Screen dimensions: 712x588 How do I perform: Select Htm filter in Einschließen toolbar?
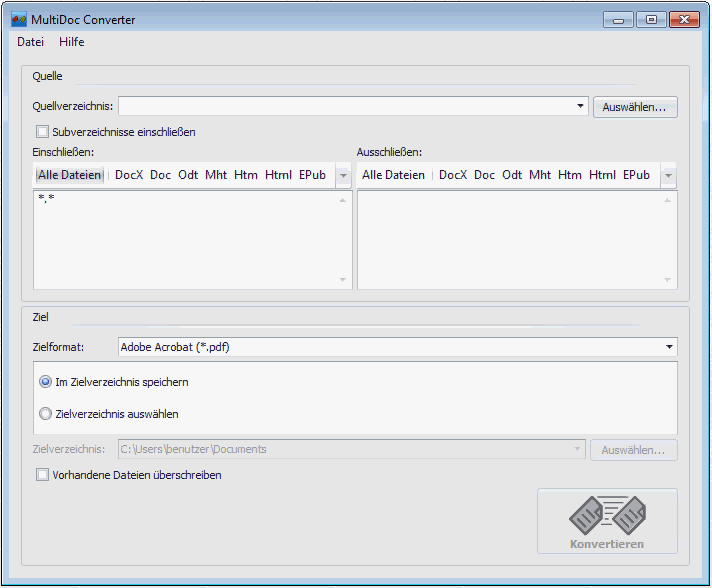coord(246,175)
